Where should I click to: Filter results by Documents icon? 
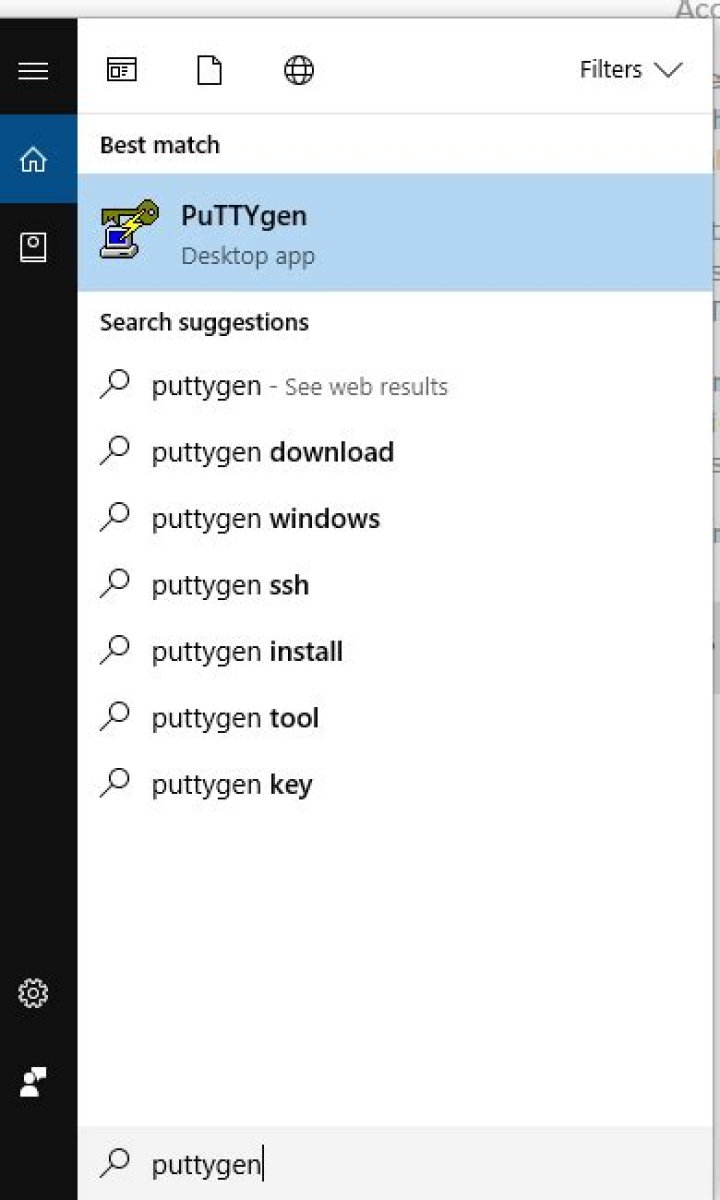click(x=209, y=70)
